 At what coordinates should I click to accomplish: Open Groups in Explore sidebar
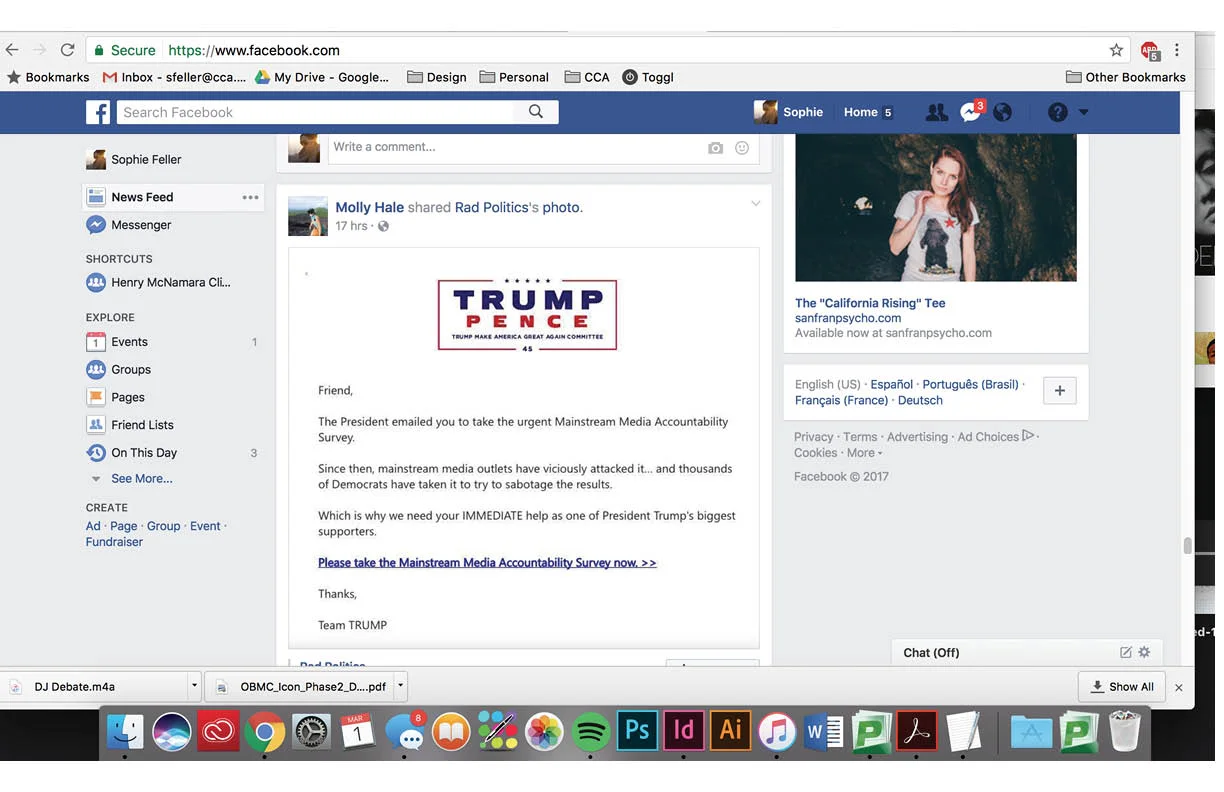[131, 369]
